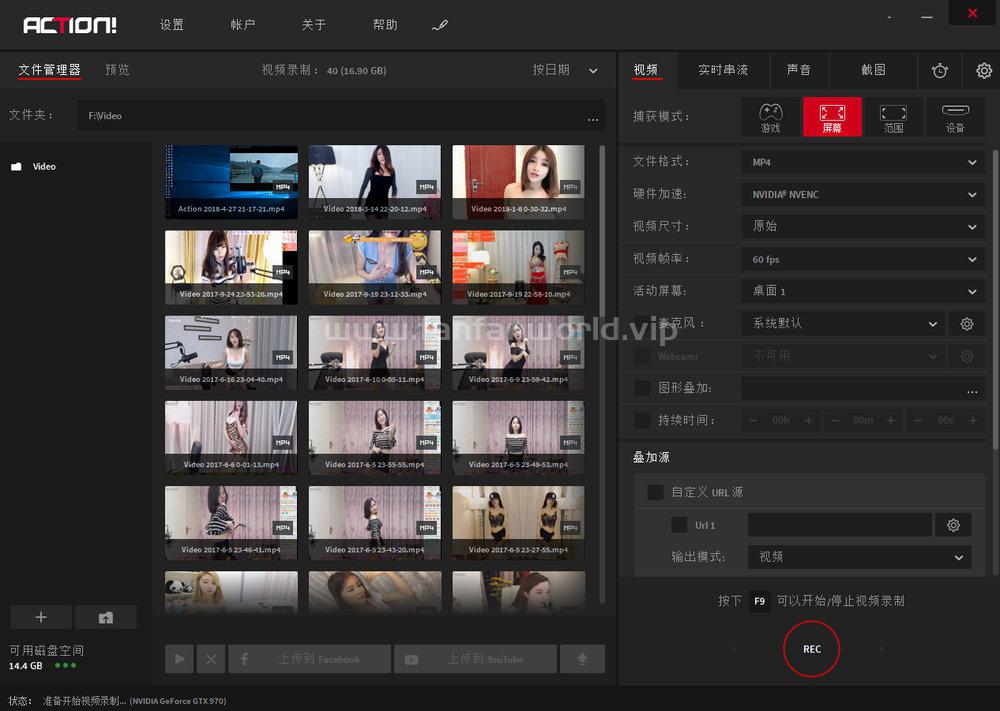
Task: Select the area capture mode icon
Action: click(x=893, y=117)
